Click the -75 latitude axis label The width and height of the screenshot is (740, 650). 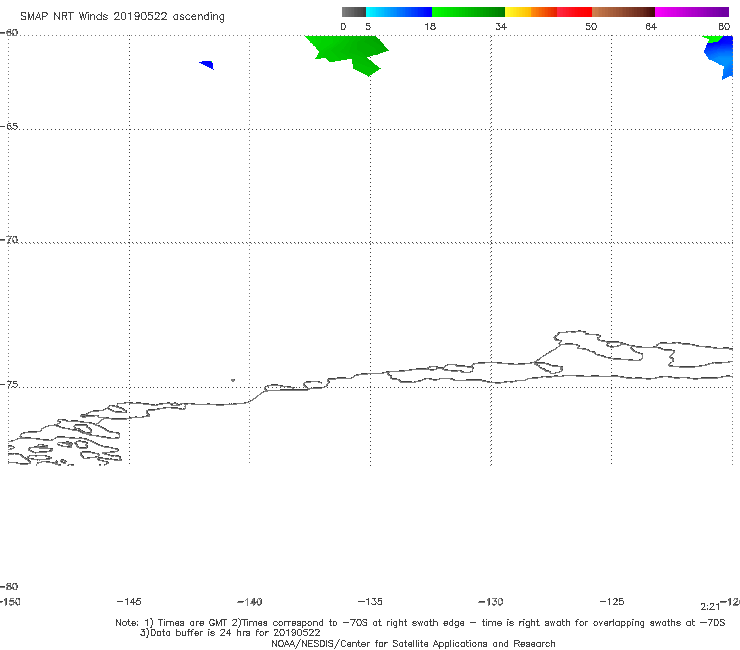tap(9, 385)
